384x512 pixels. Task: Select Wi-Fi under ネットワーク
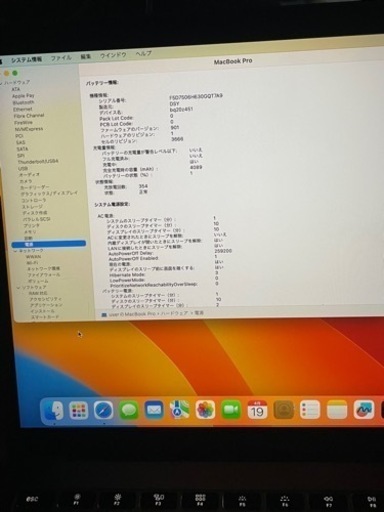point(32,263)
